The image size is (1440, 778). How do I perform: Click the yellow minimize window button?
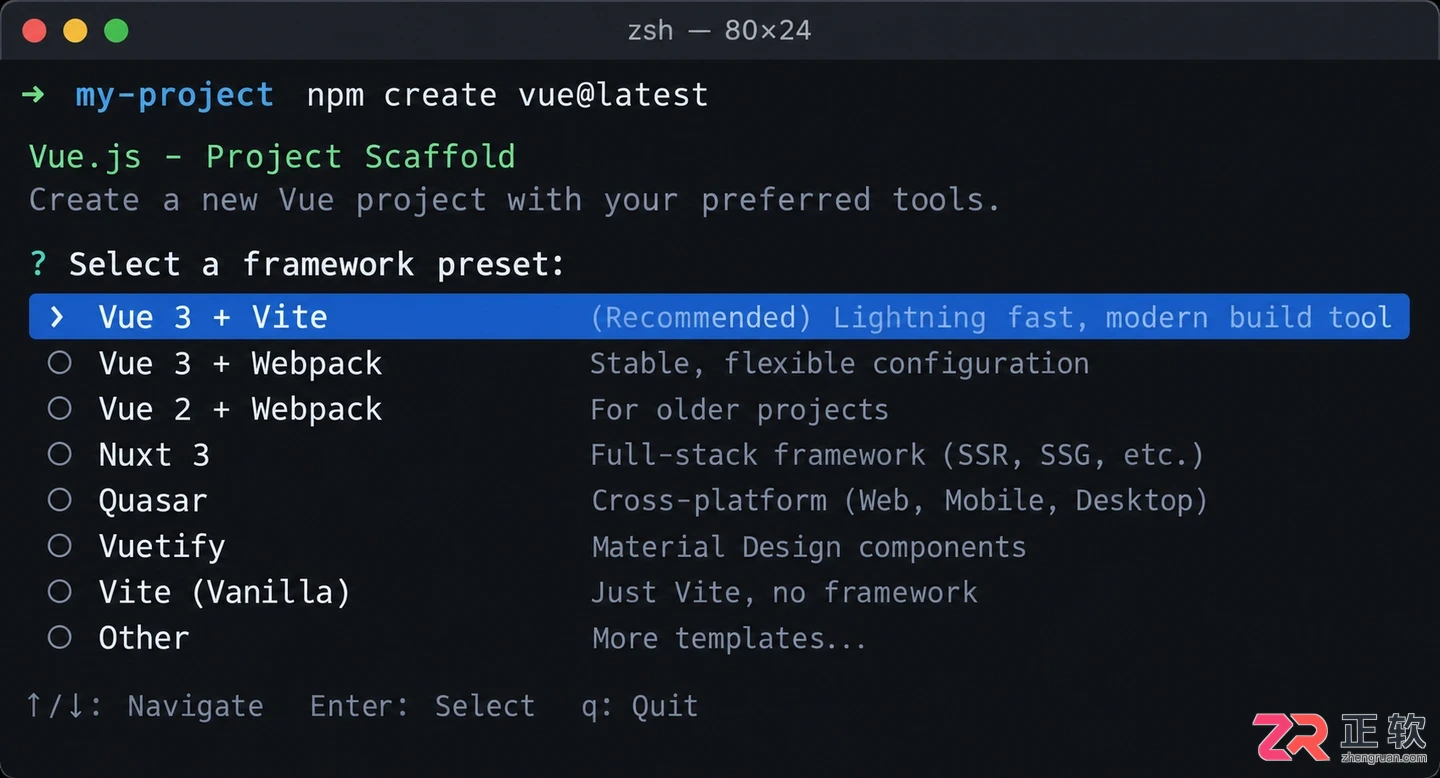coord(75,31)
